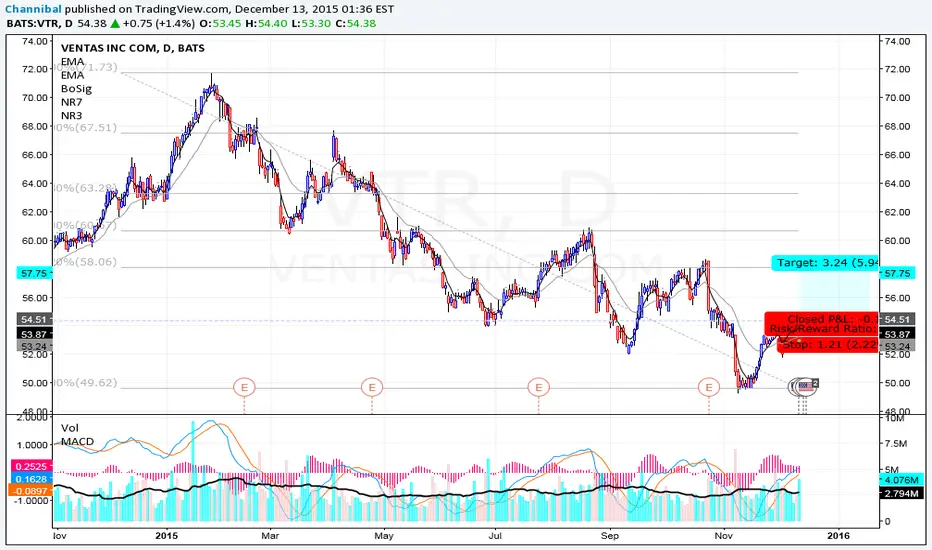Open the Channibal author profile link
Image resolution: width=932 pixels, height=550 pixels.
click(x=33, y=9)
